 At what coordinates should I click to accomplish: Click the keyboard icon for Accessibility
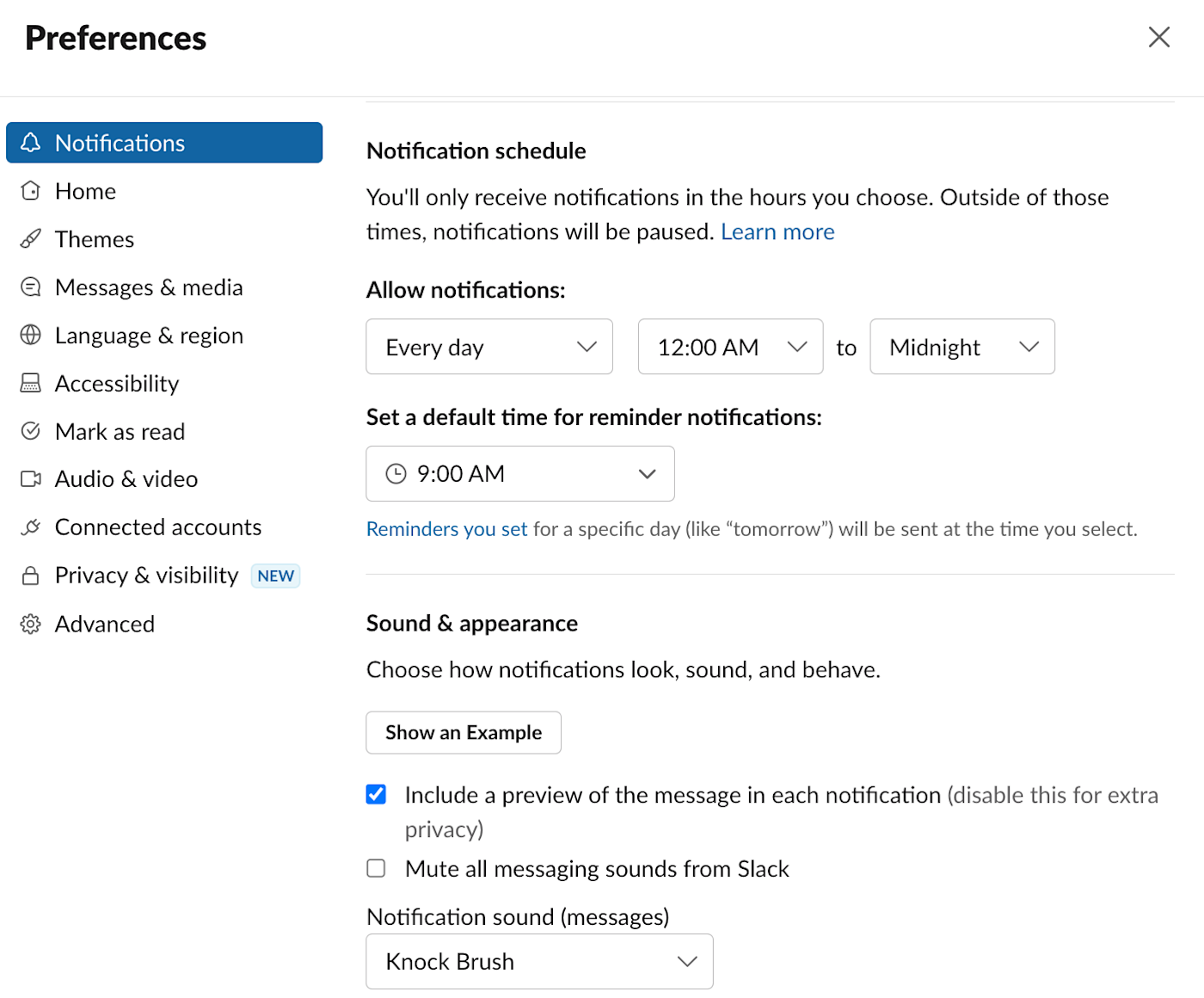[x=31, y=384]
